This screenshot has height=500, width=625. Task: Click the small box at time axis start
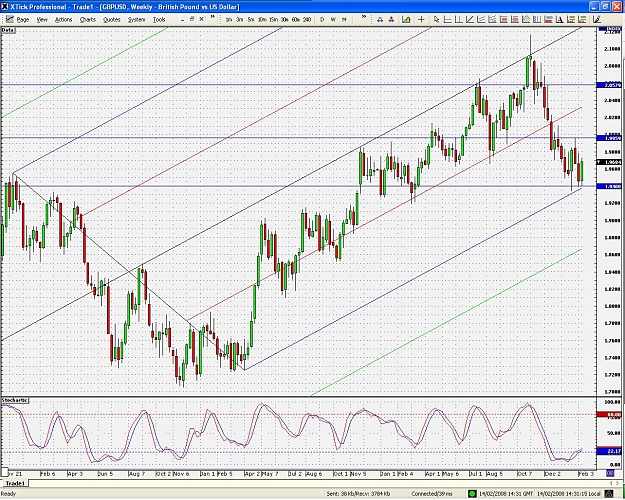[x=4, y=472]
